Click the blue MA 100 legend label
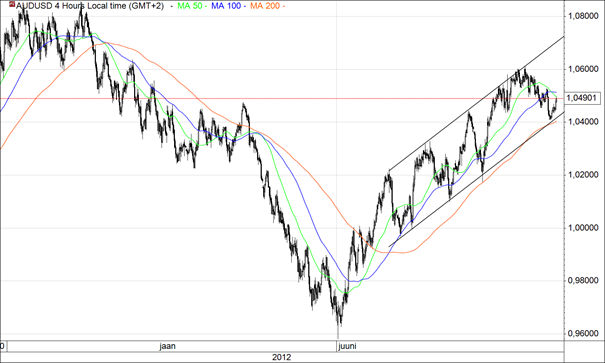The width and height of the screenshot is (605, 363). coord(226,6)
